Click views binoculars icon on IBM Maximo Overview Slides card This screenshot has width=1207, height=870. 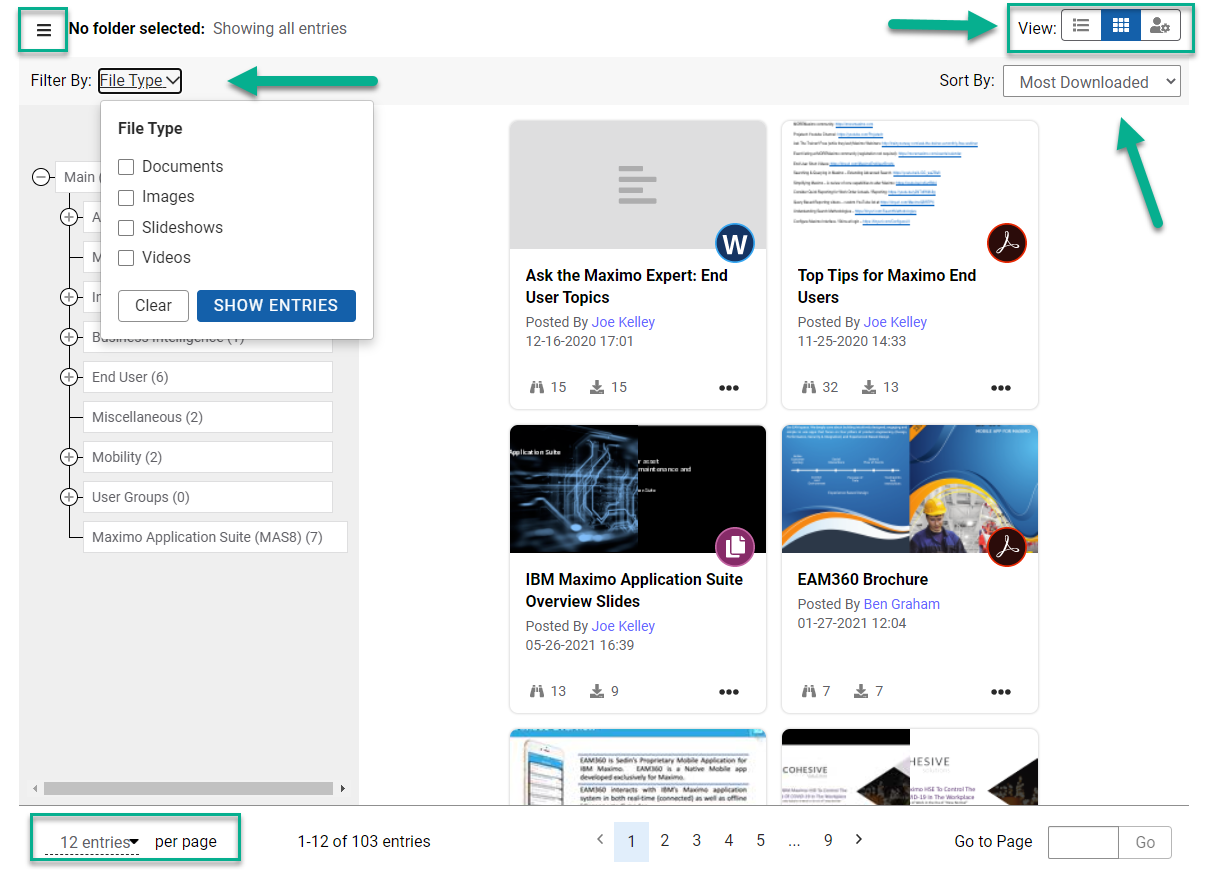click(x=536, y=691)
